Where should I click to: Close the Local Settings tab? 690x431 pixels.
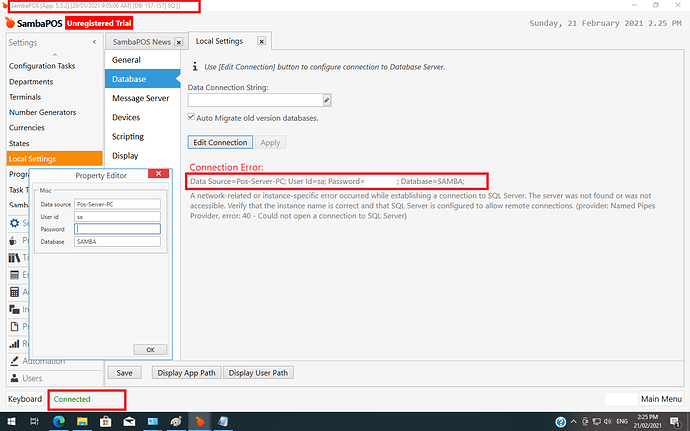pos(261,41)
